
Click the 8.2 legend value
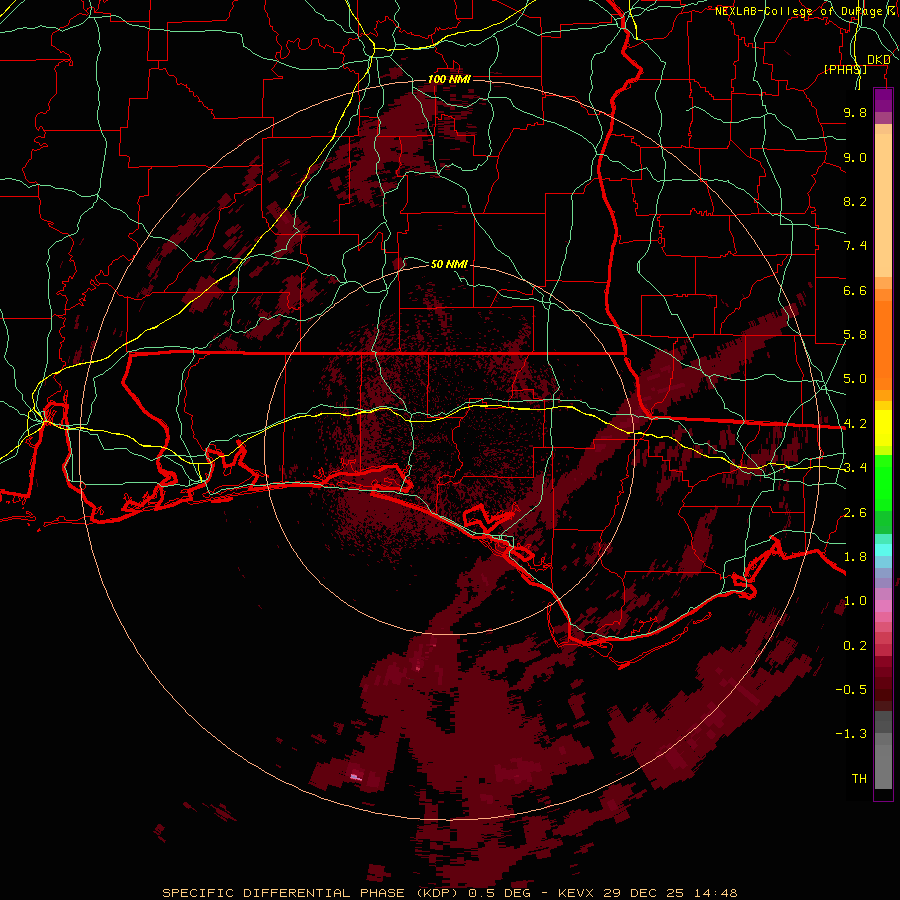[x=855, y=201]
